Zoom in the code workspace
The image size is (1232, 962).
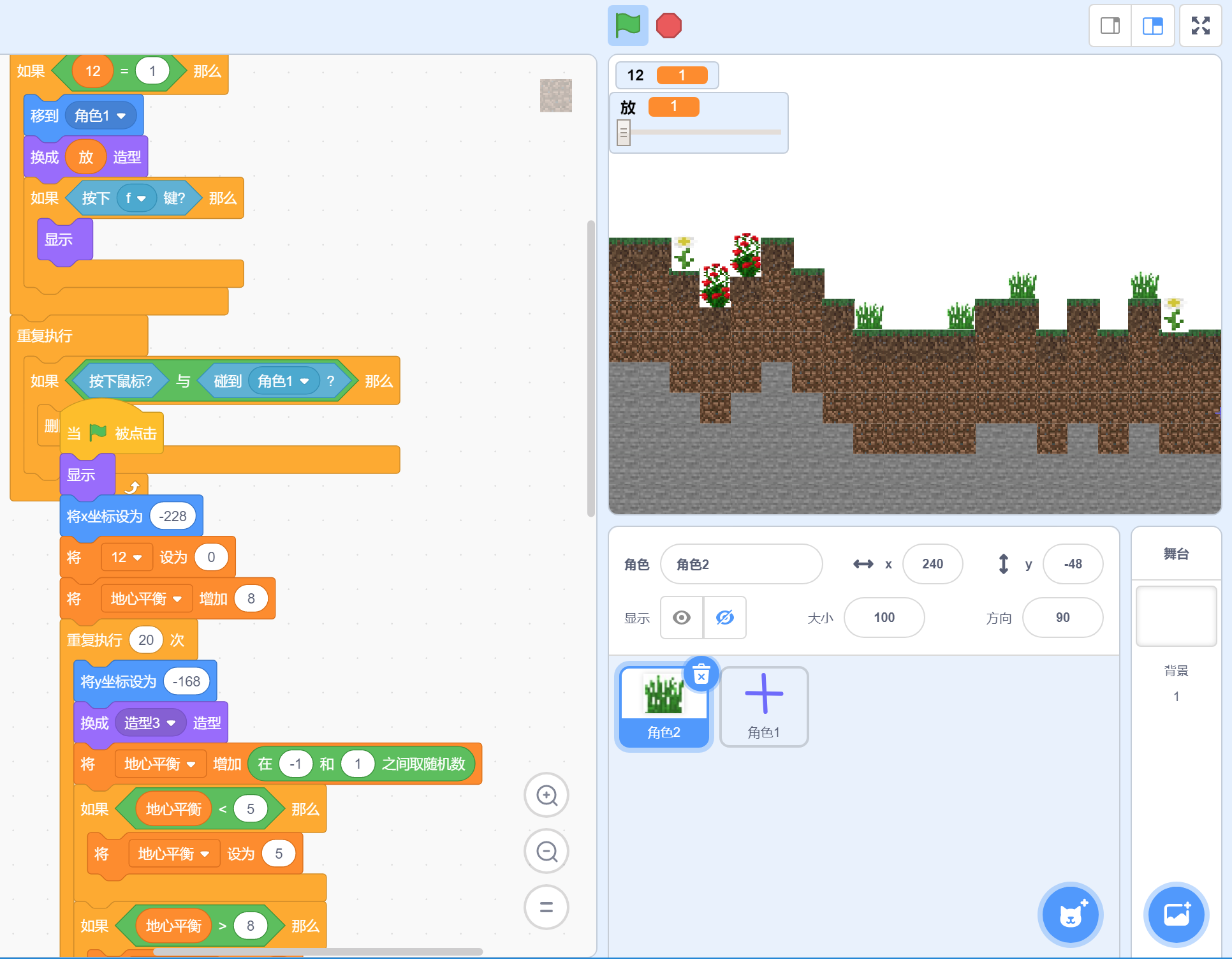click(546, 795)
